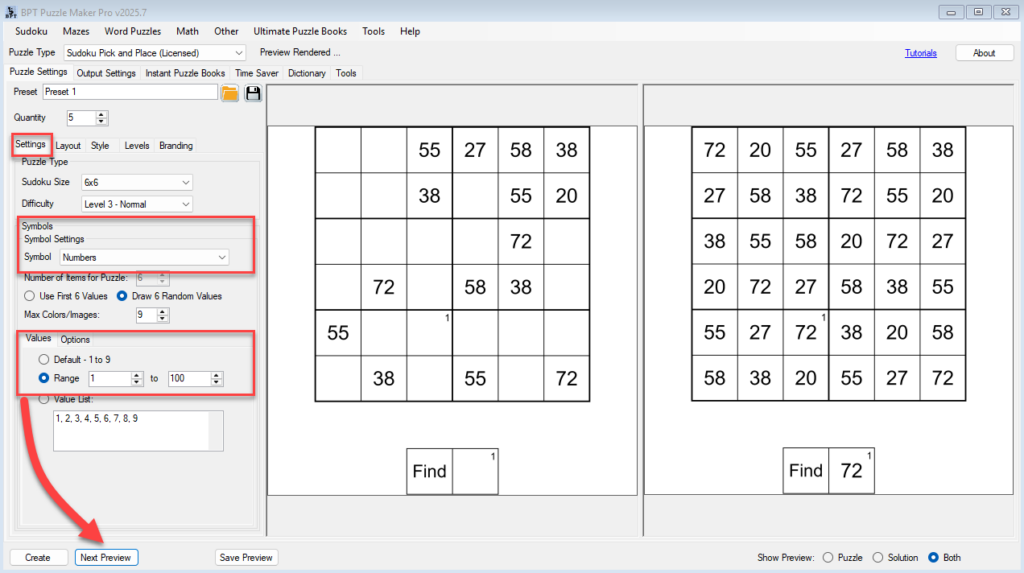The image size is (1024, 573).
Task: Click the Create button
Action: (x=38, y=557)
